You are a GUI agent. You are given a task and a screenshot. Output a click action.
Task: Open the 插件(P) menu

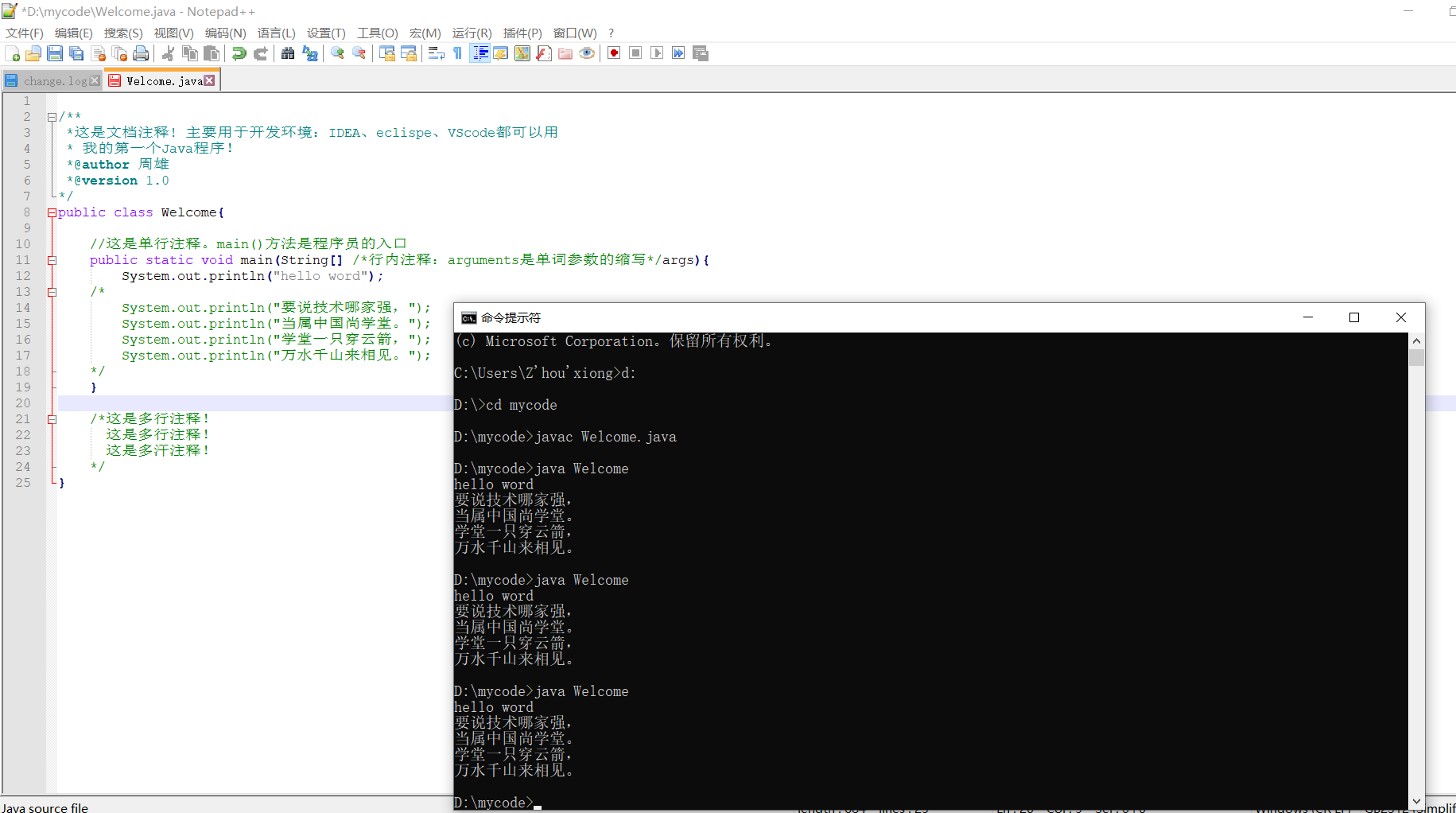tap(522, 33)
